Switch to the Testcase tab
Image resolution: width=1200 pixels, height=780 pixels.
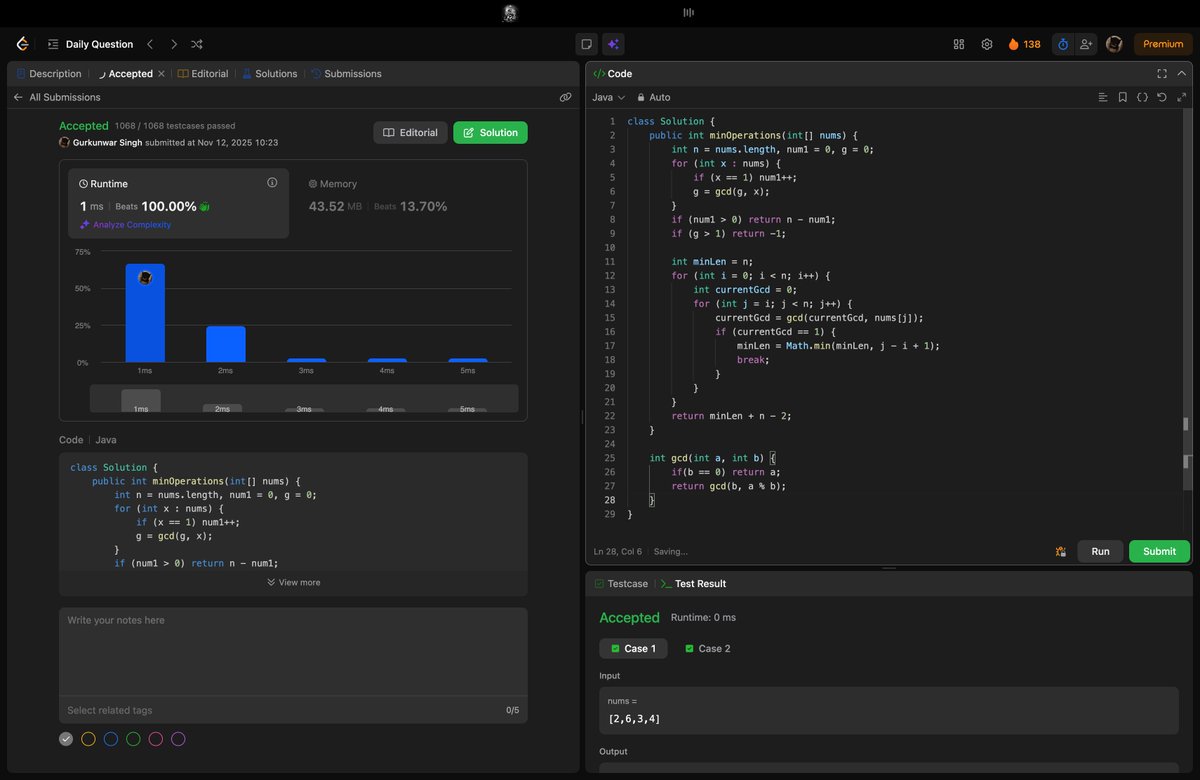coord(621,583)
